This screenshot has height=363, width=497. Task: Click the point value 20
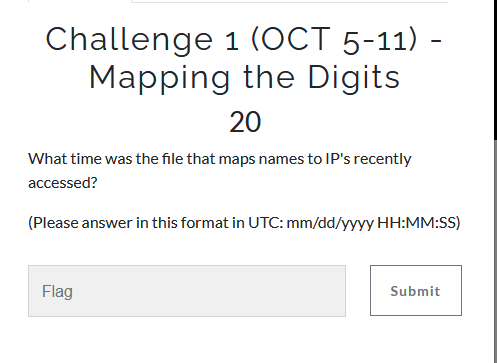click(245, 122)
